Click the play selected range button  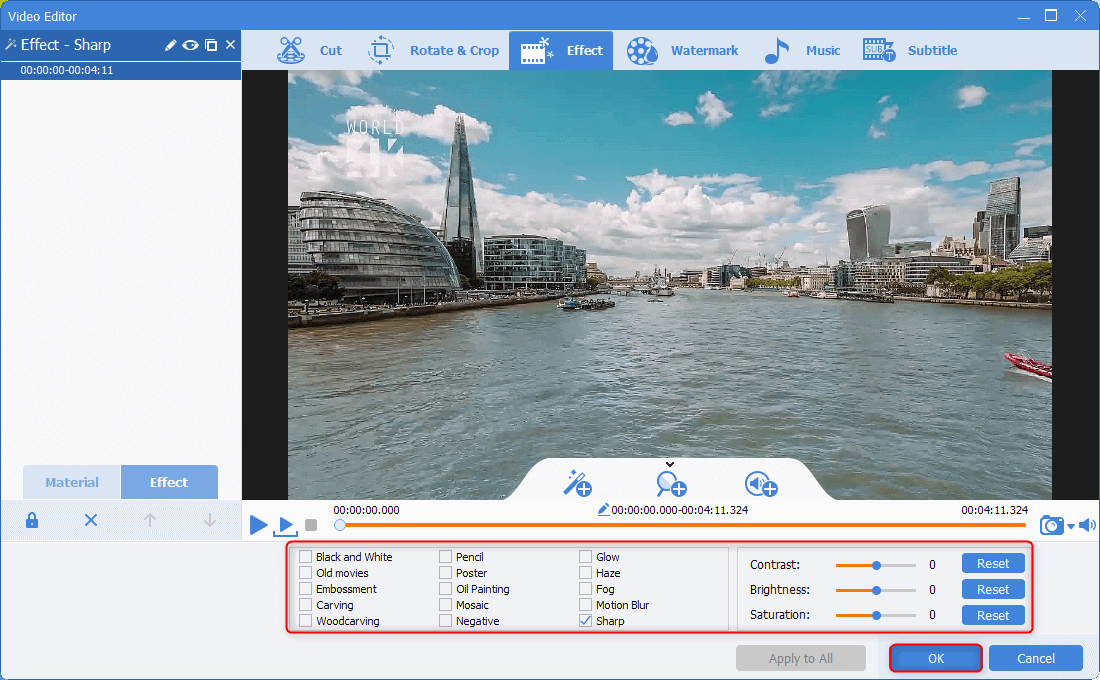[x=286, y=525]
